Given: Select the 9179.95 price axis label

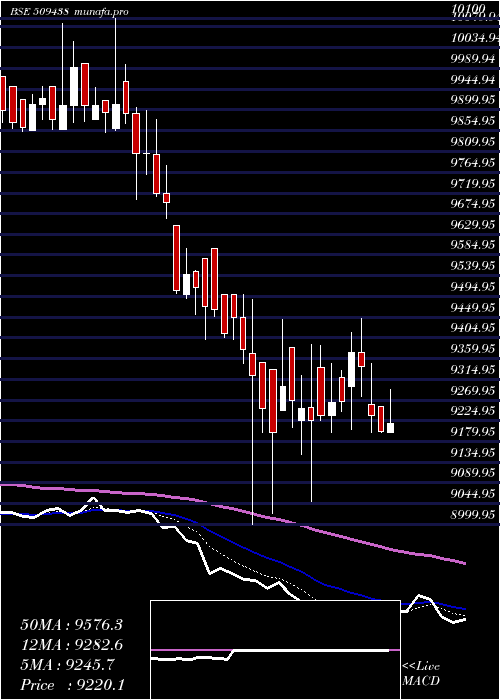Looking at the screenshot, I should click(x=473, y=432).
